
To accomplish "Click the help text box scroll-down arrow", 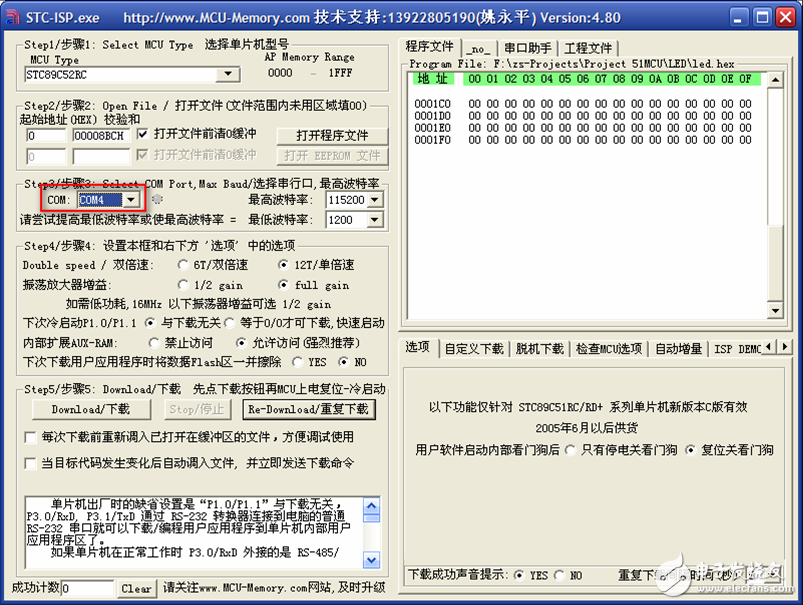I will 371,559.
